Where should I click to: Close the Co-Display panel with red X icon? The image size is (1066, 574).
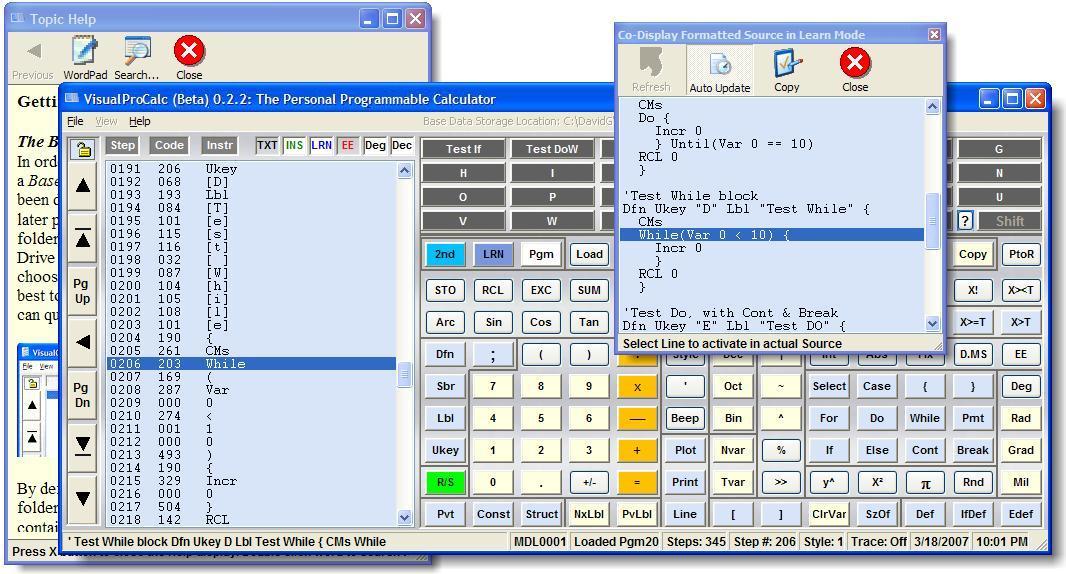854,69
